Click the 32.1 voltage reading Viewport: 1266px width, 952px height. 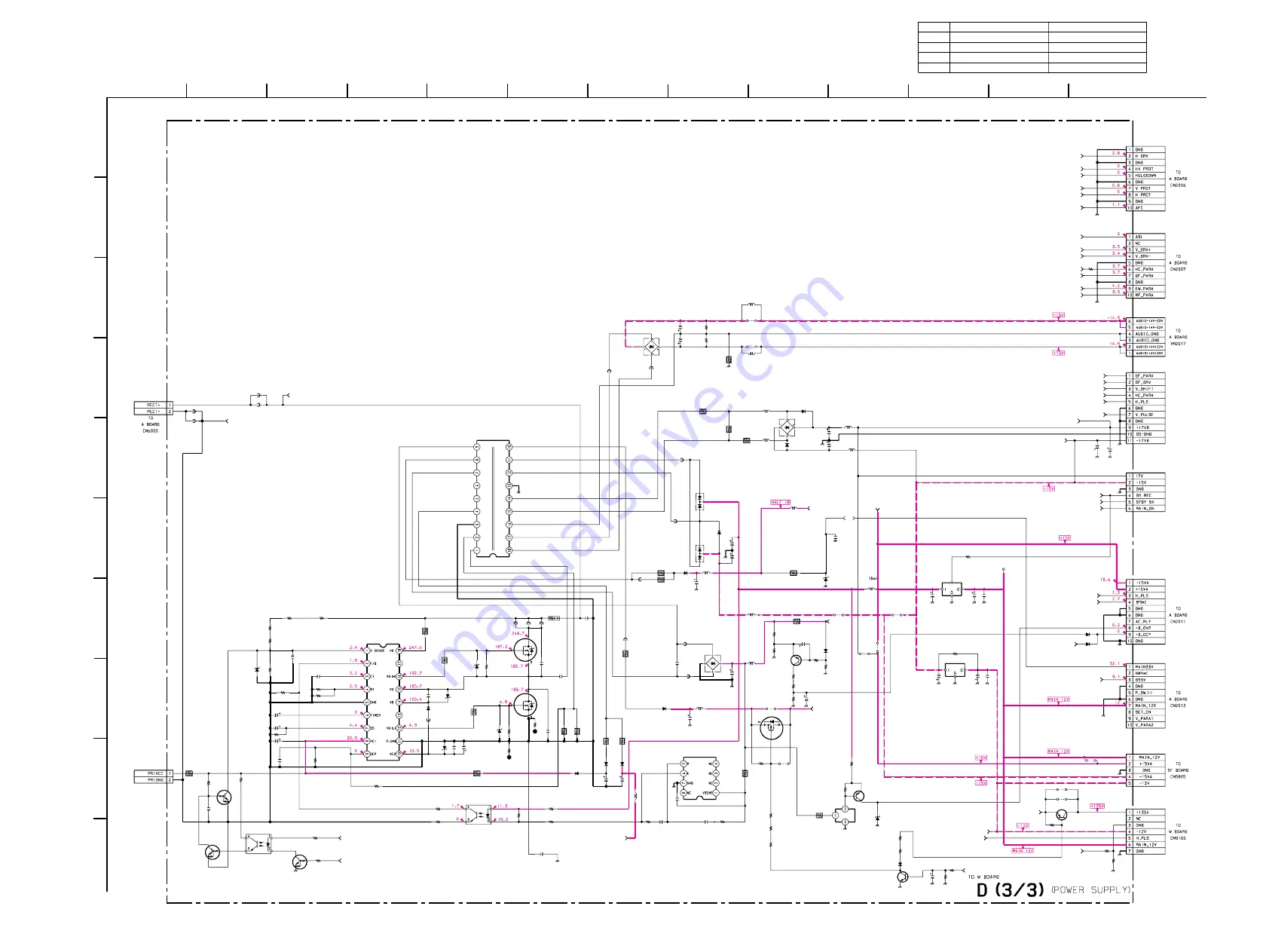pyautogui.click(x=1115, y=664)
